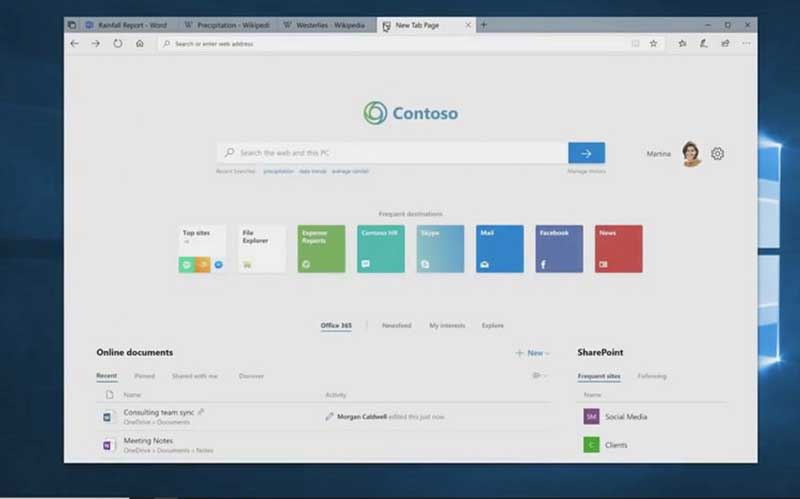800x499 pixels.
Task: Open settings gear next to Martina
Action: coord(717,154)
